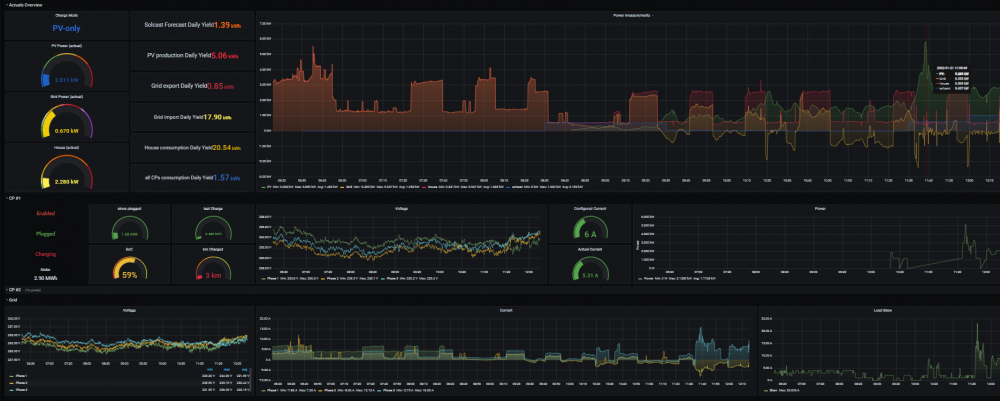Toggle Phase 2 in CP #1 Voltage legend

pyautogui.click(x=332, y=279)
